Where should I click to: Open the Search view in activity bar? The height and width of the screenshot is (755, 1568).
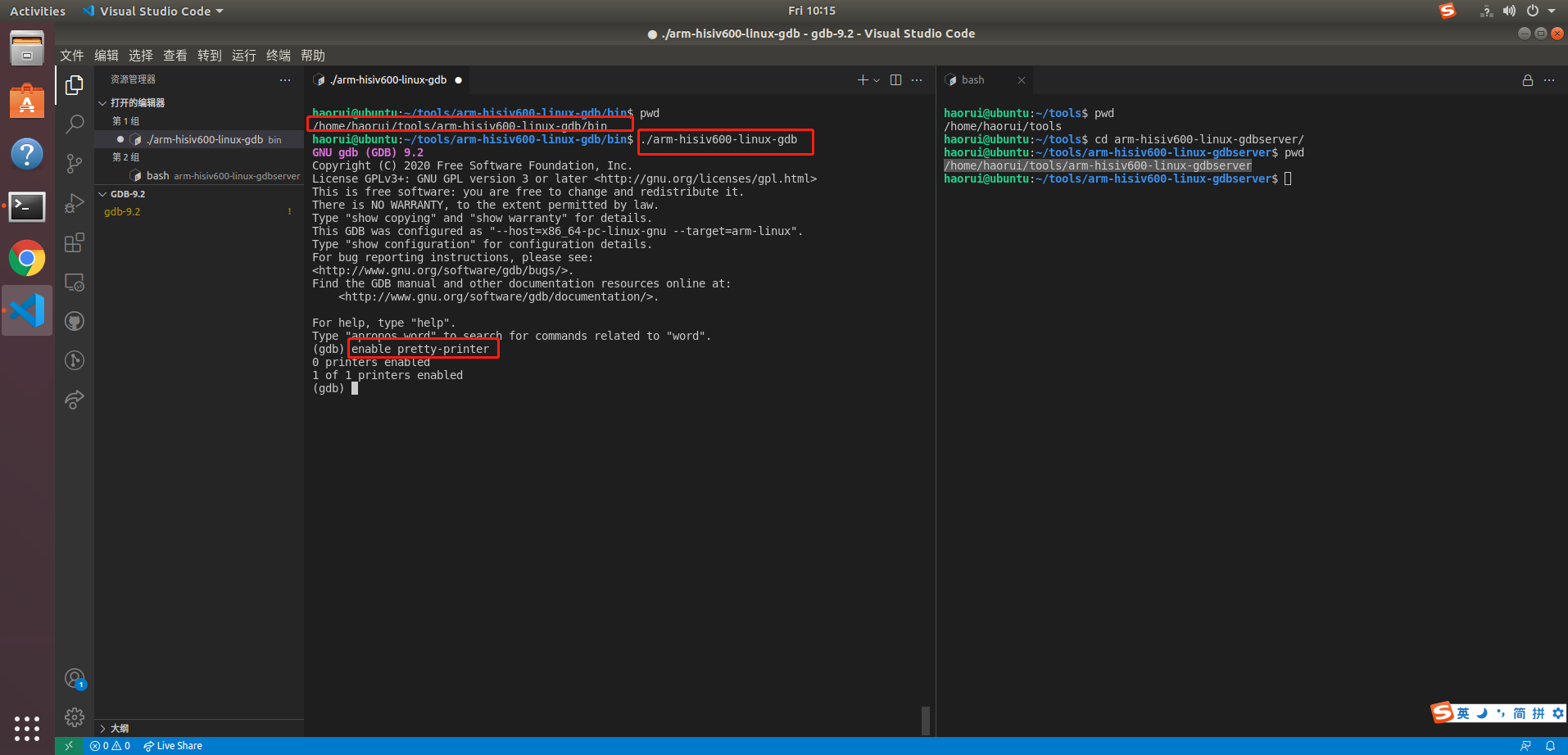(x=75, y=124)
